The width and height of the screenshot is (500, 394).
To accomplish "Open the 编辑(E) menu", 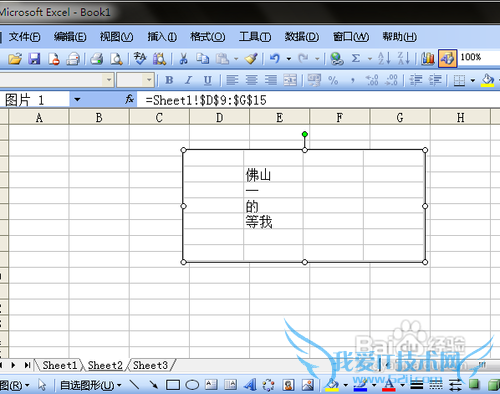I will tap(70, 36).
